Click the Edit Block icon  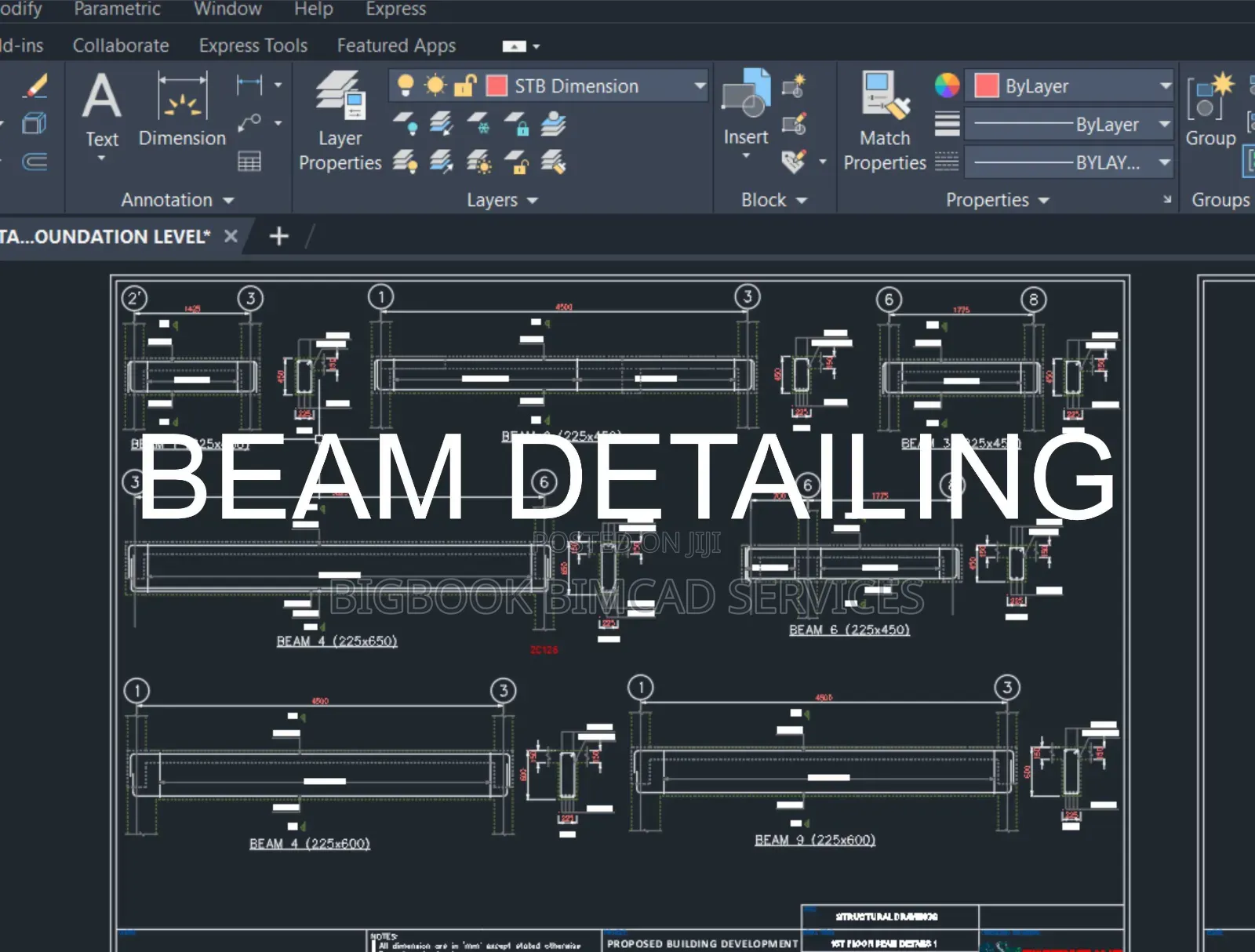[794, 123]
